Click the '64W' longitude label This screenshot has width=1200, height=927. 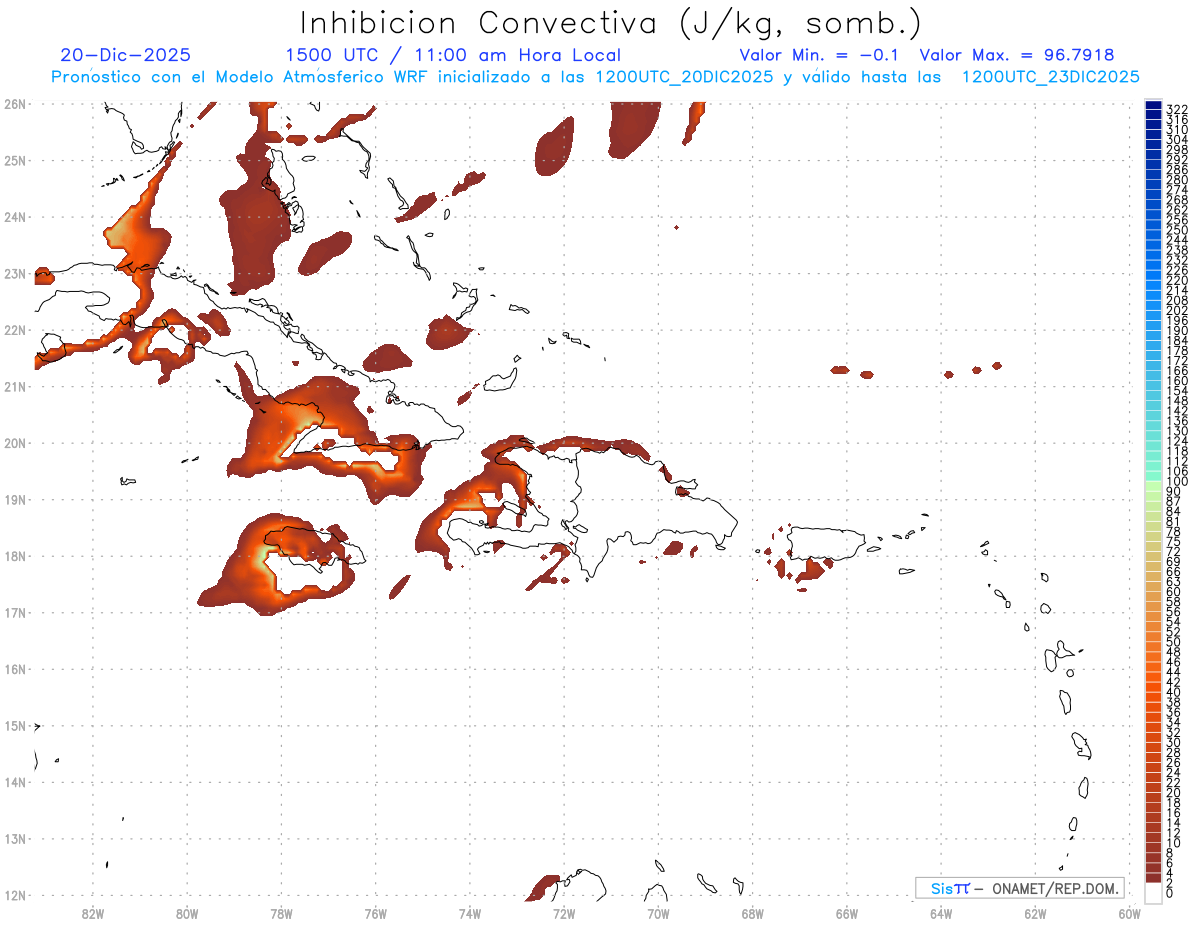(x=941, y=913)
